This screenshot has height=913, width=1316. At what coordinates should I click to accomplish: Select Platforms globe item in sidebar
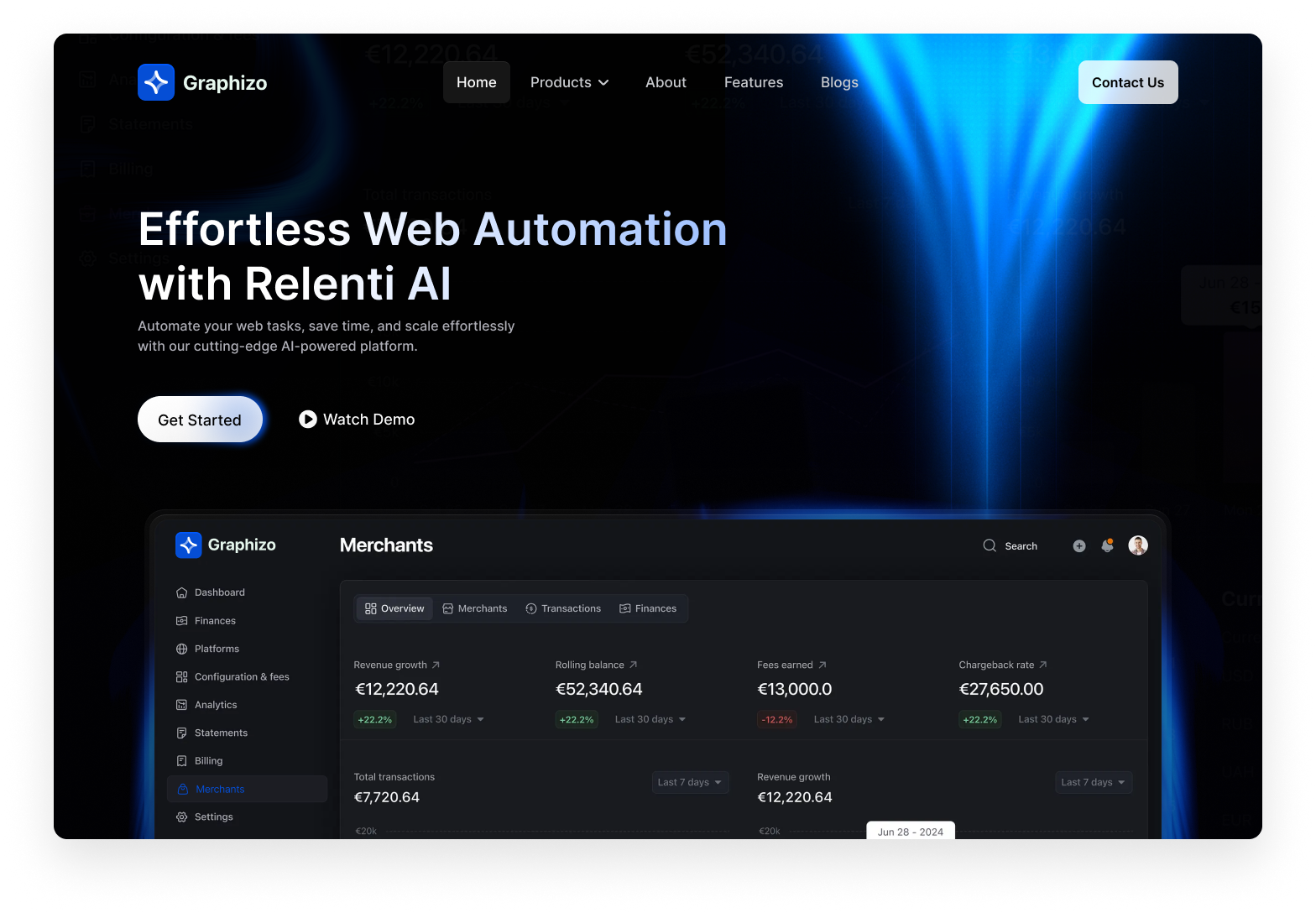pos(217,649)
